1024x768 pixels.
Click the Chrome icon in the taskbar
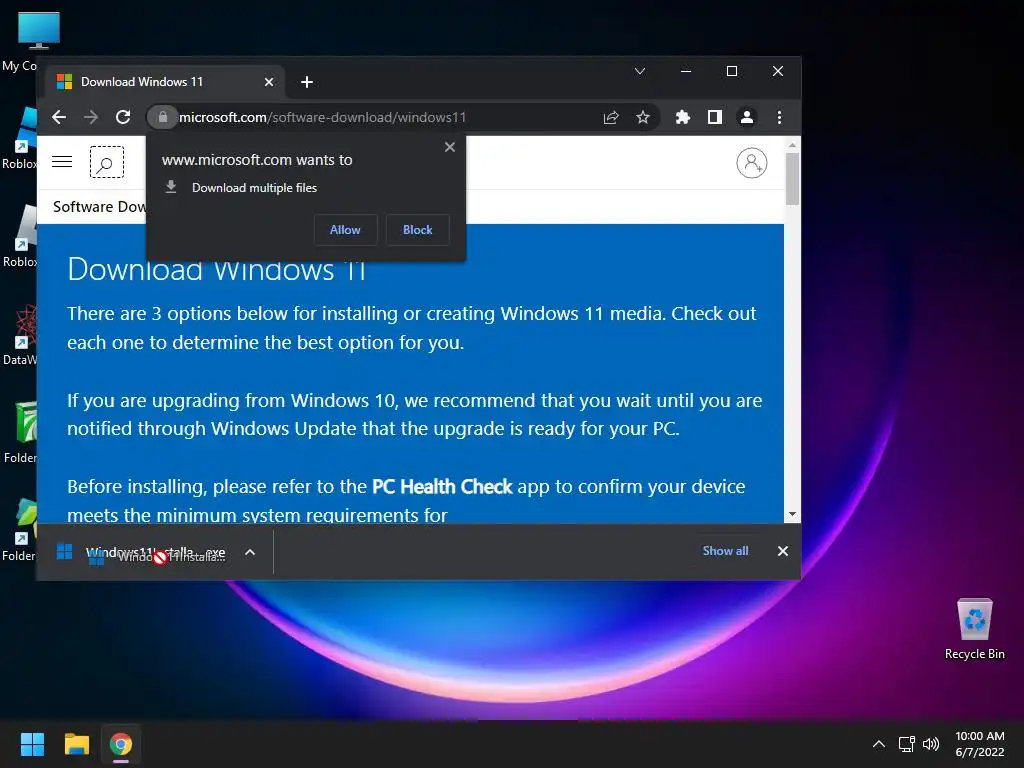click(x=121, y=744)
